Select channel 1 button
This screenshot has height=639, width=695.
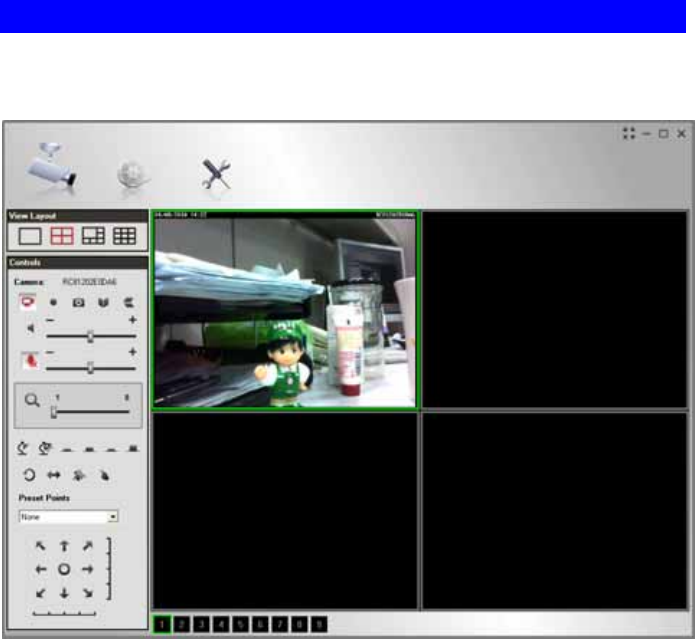coord(162,625)
